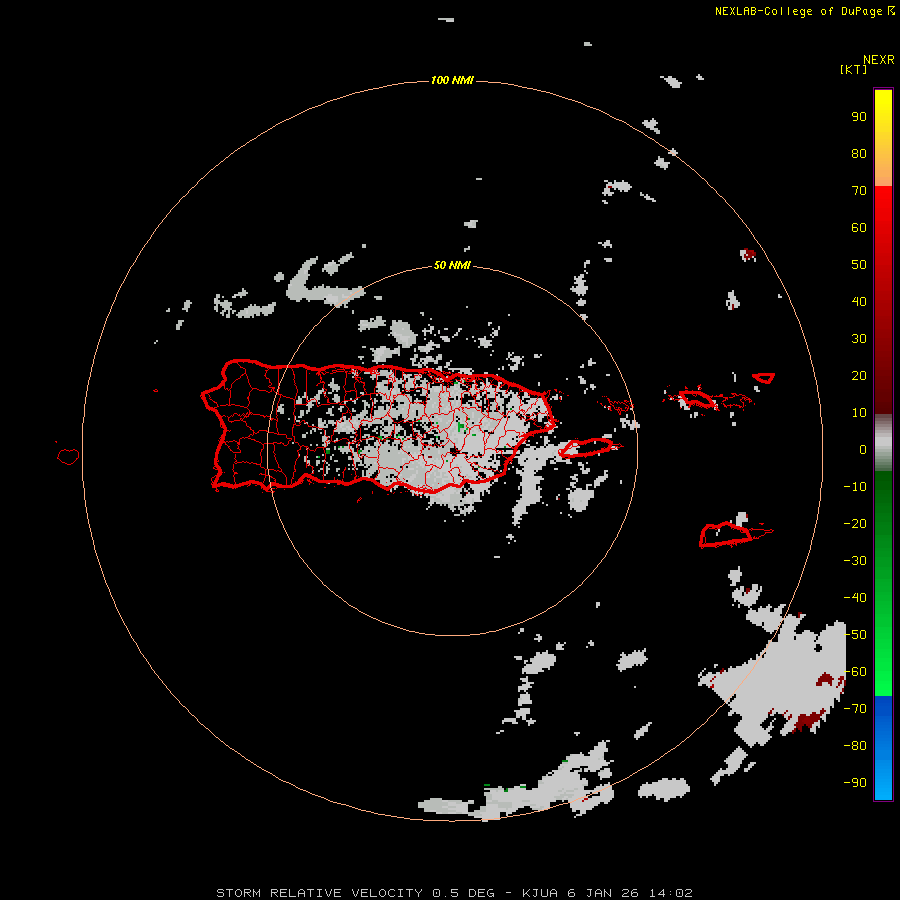Click the 80 value on the velocity scale

(x=859, y=153)
